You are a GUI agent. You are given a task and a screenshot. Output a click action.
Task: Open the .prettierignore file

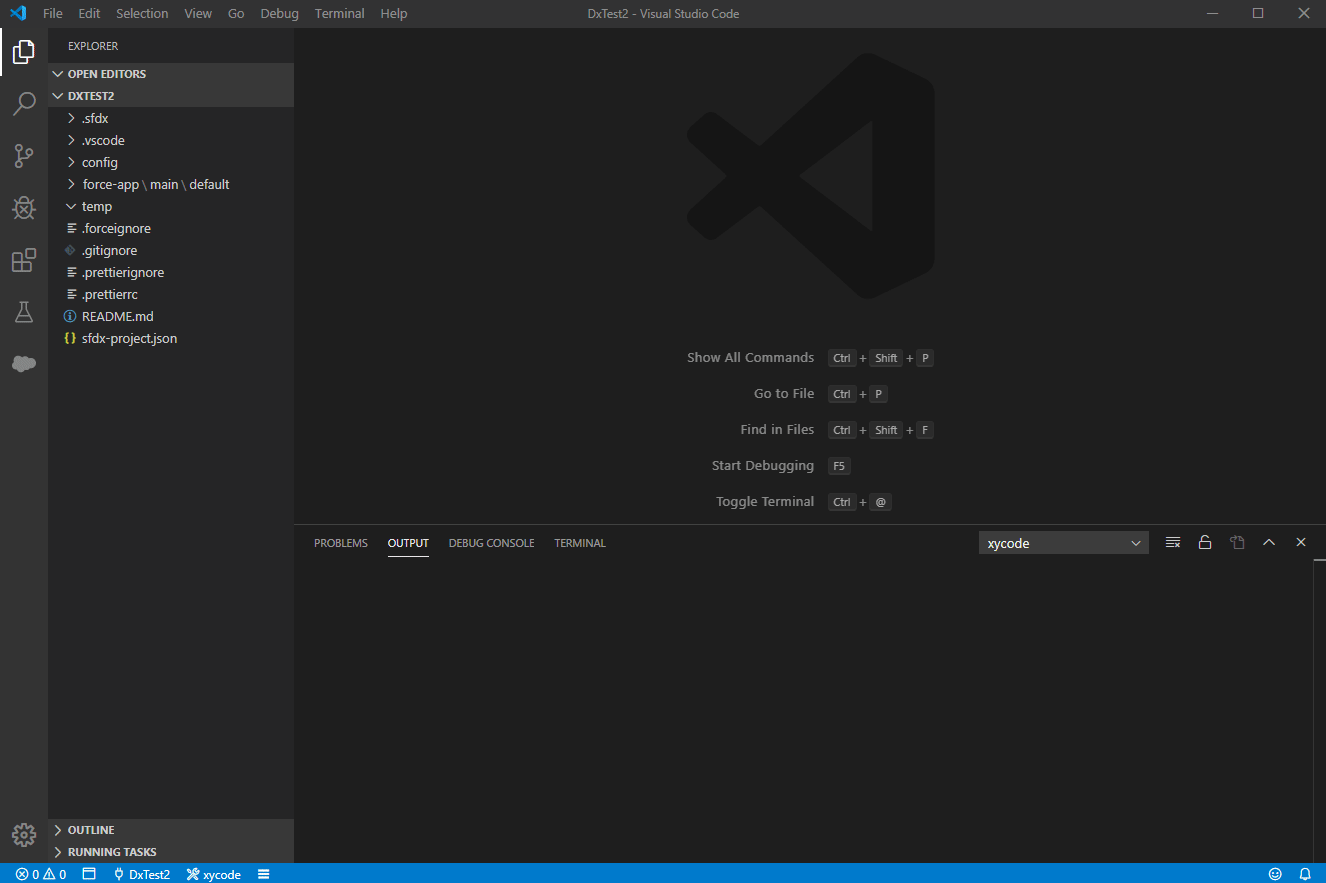pyautogui.click(x=171, y=272)
